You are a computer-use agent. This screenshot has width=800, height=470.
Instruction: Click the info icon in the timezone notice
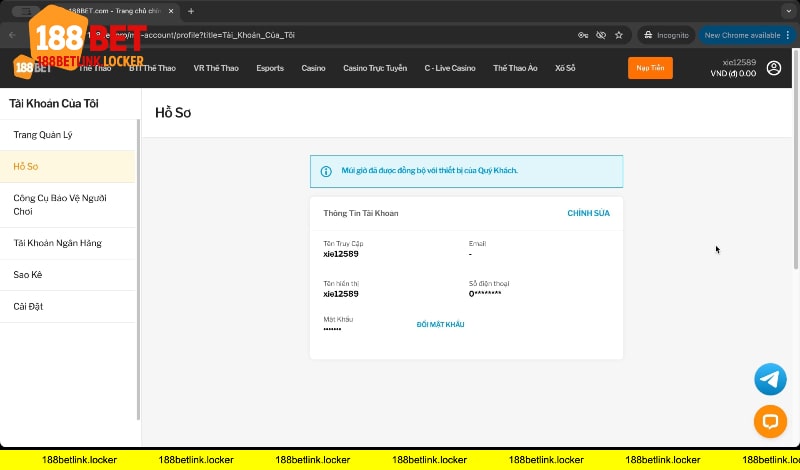coord(325,171)
